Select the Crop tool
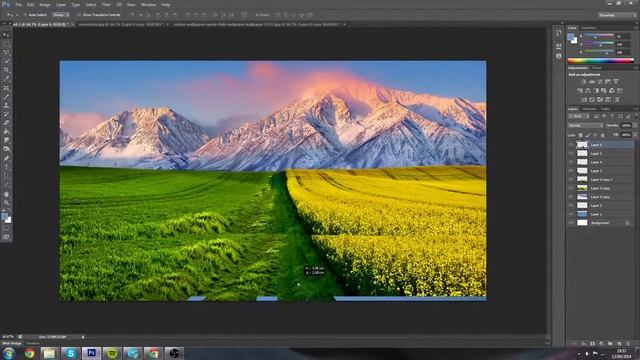The height and width of the screenshot is (360, 640). click(6, 70)
